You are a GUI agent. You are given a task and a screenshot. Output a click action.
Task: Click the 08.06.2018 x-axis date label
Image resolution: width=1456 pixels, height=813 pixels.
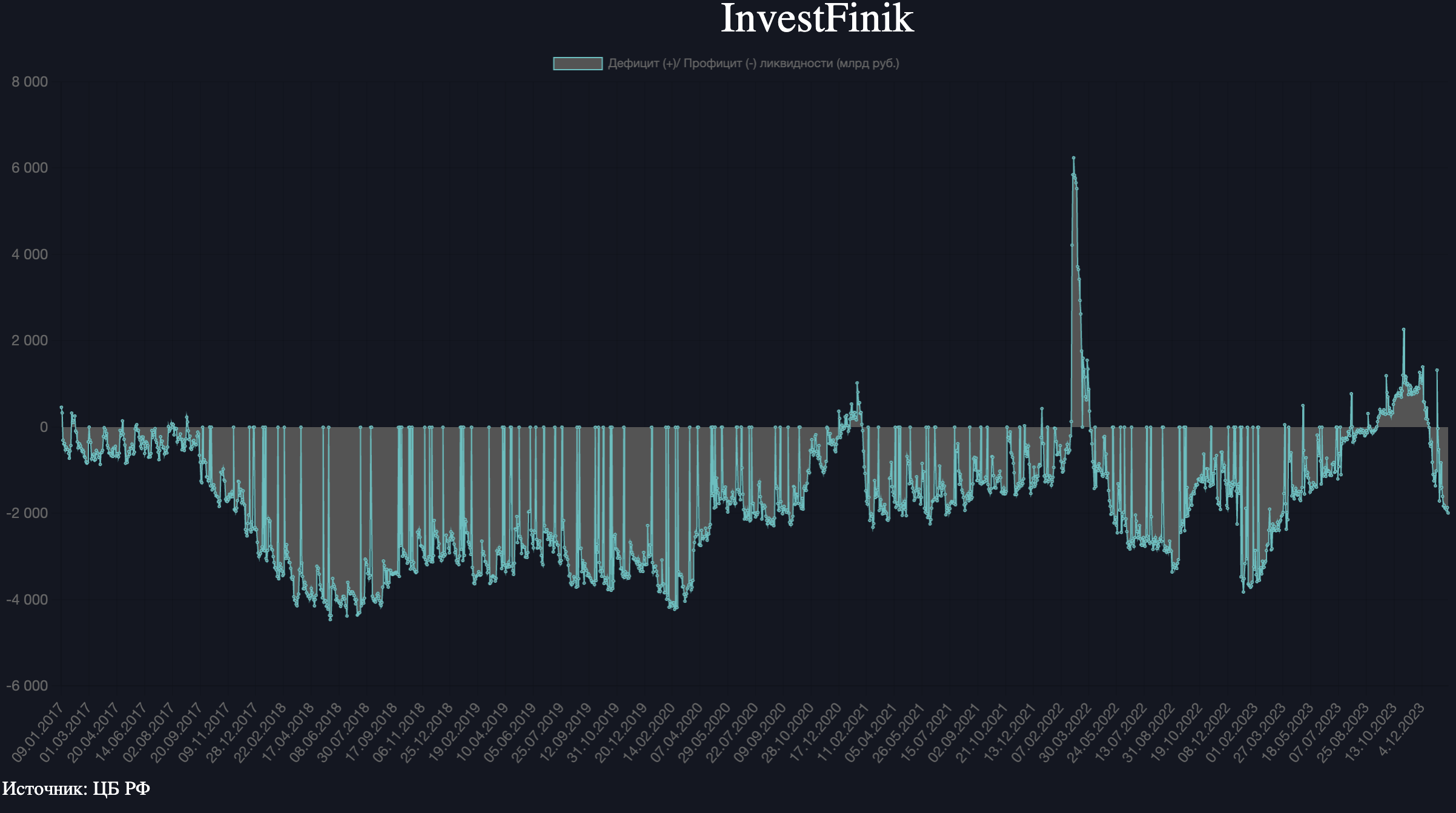click(316, 731)
